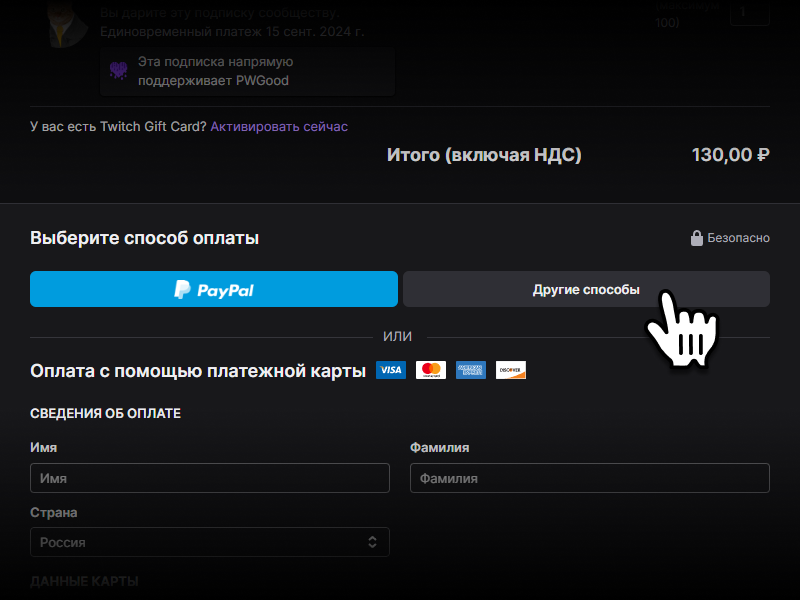
Task: Focus the 'Фамилия' last name field
Action: point(590,478)
